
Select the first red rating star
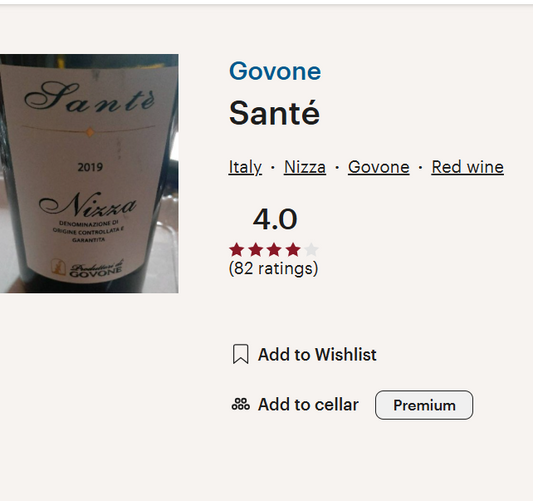click(x=237, y=250)
